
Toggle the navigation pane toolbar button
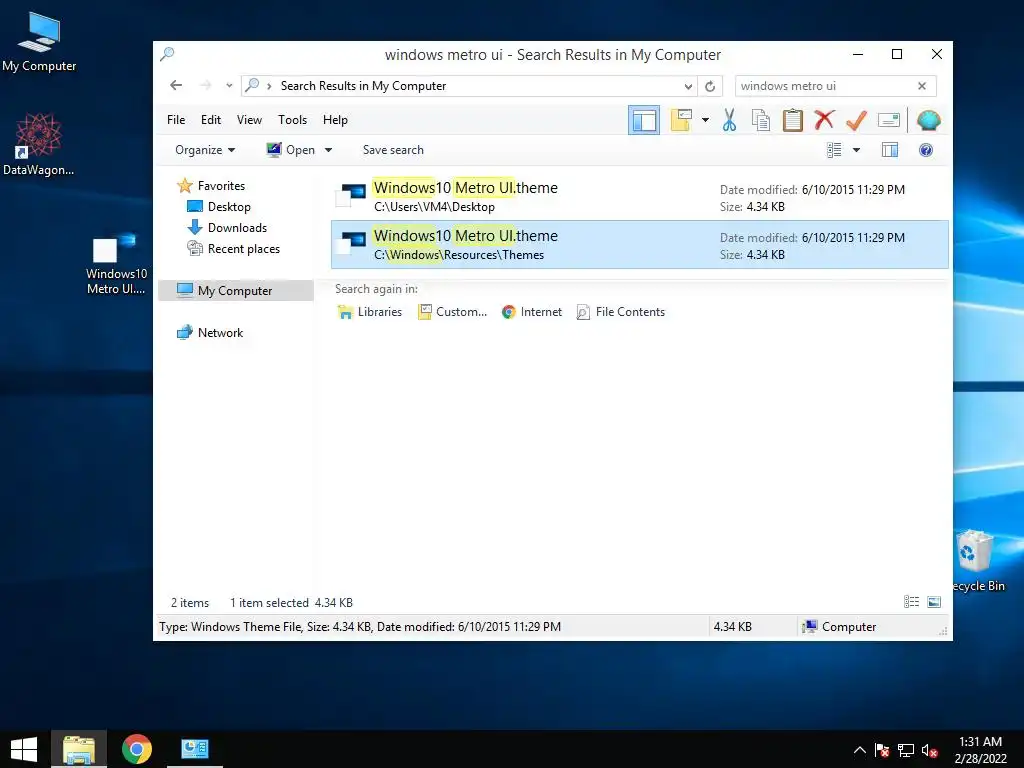tap(644, 121)
